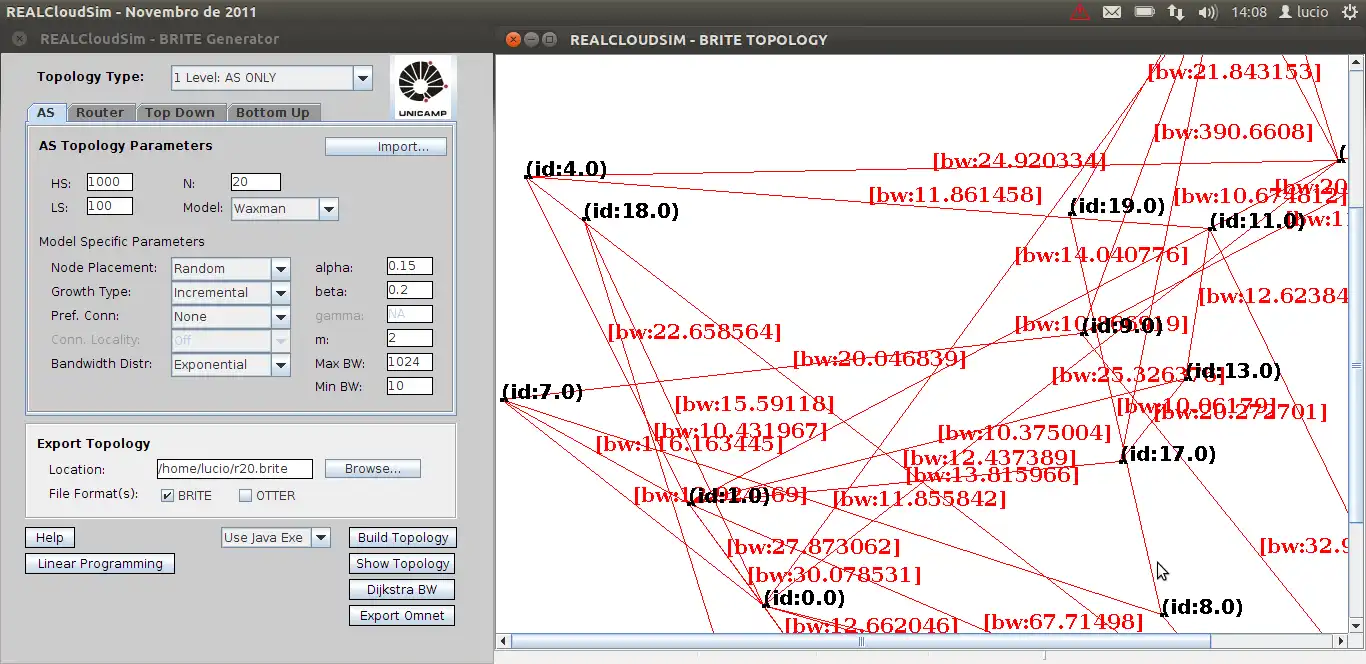Open the Use Java Exe dropdown
This screenshot has width=1366, height=664.
click(276, 537)
